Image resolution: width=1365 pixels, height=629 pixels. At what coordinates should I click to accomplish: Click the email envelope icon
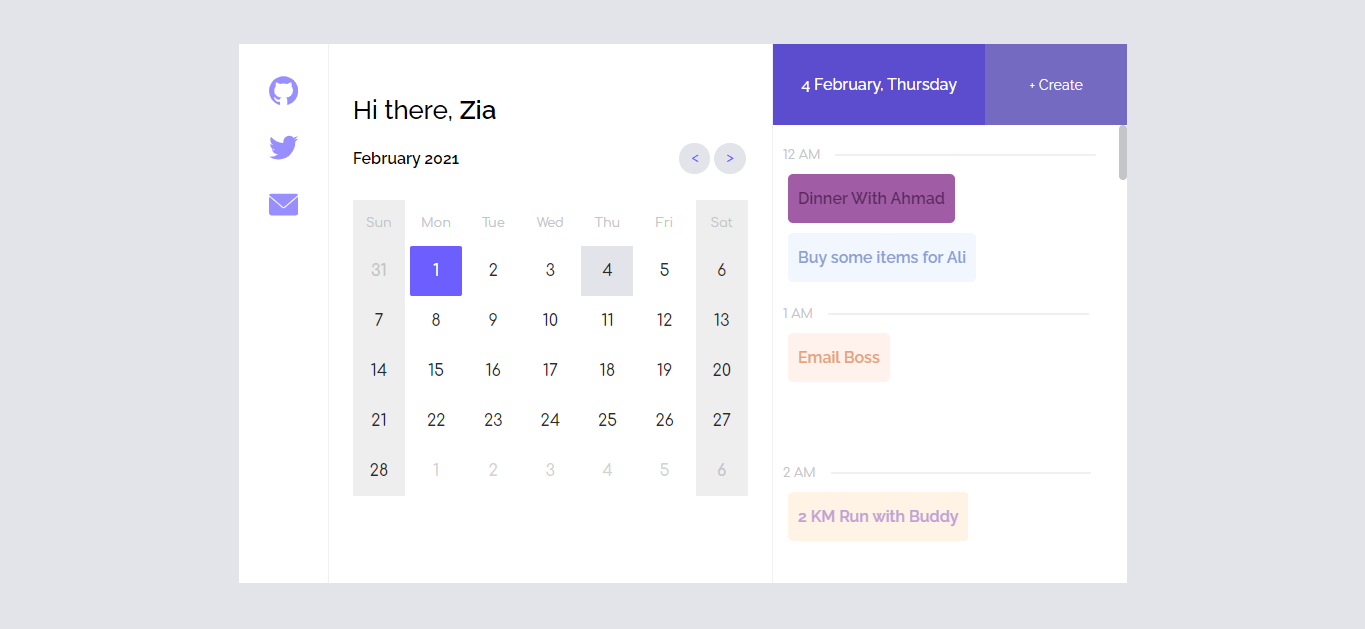(x=284, y=204)
